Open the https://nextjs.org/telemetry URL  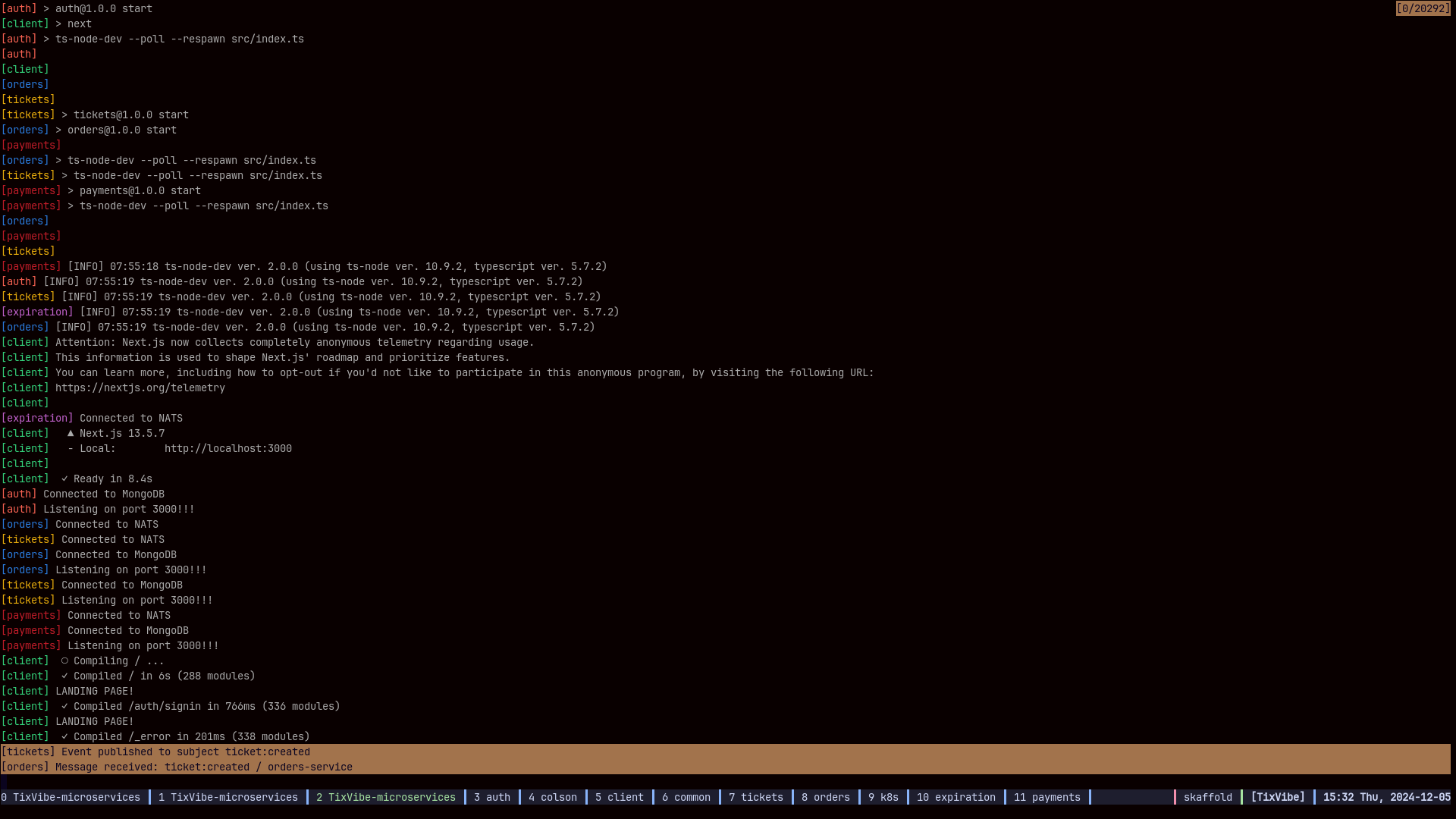(x=140, y=388)
